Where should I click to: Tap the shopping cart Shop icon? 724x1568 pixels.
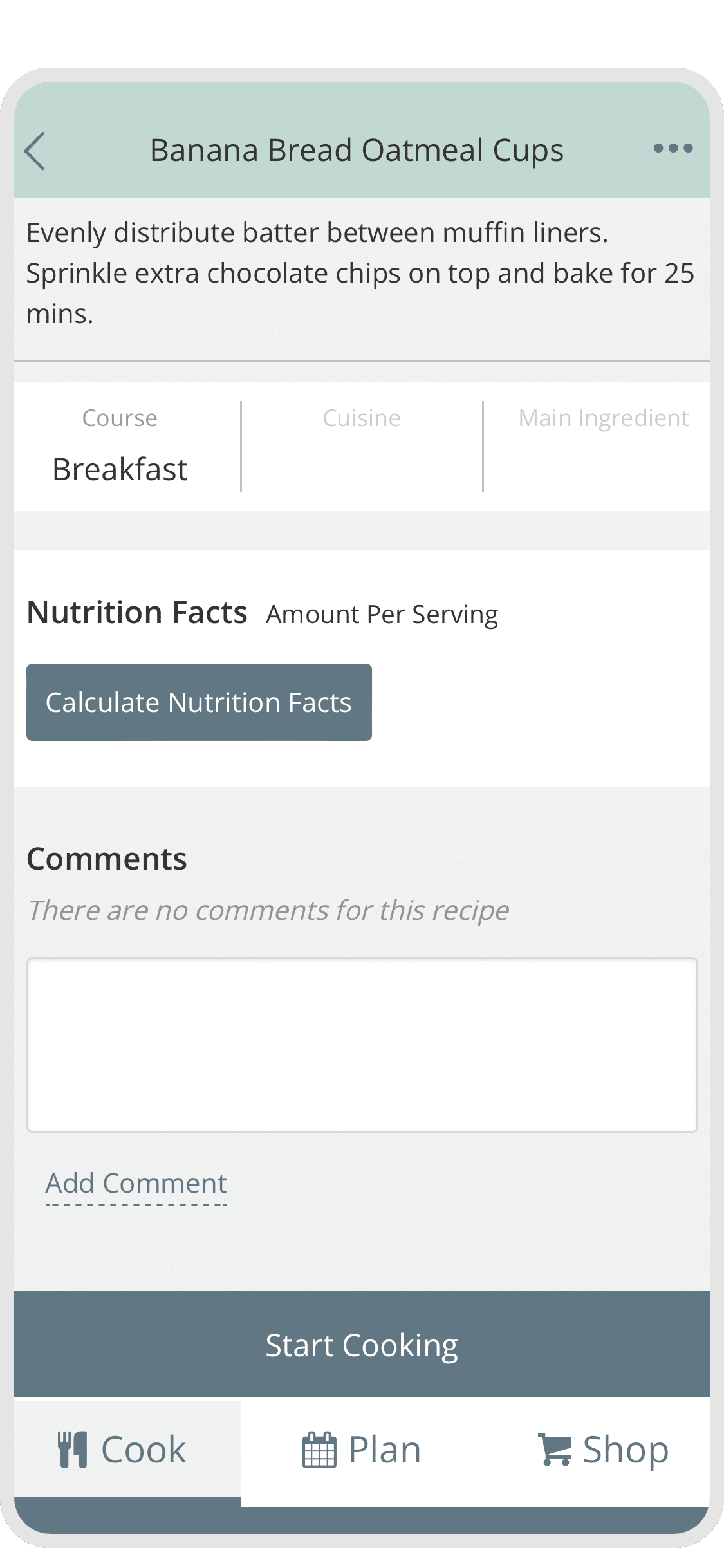click(554, 1450)
